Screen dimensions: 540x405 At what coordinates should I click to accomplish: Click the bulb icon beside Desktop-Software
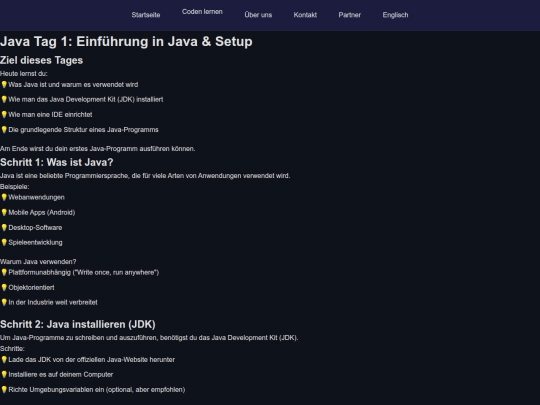4,227
